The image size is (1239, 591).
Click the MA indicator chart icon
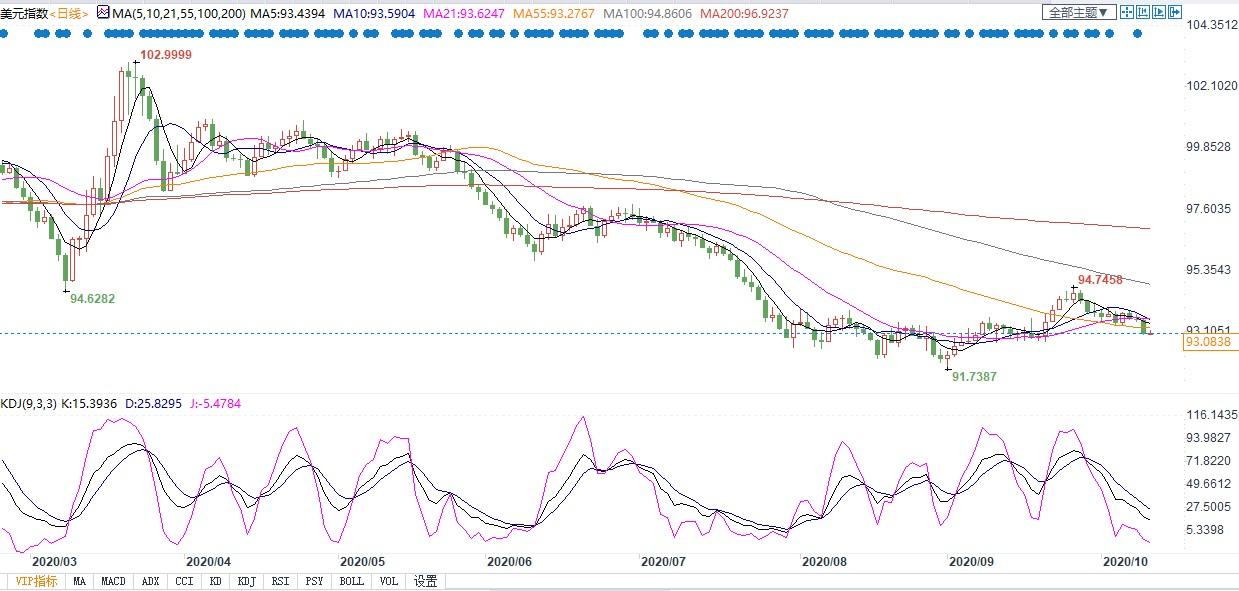(103, 13)
